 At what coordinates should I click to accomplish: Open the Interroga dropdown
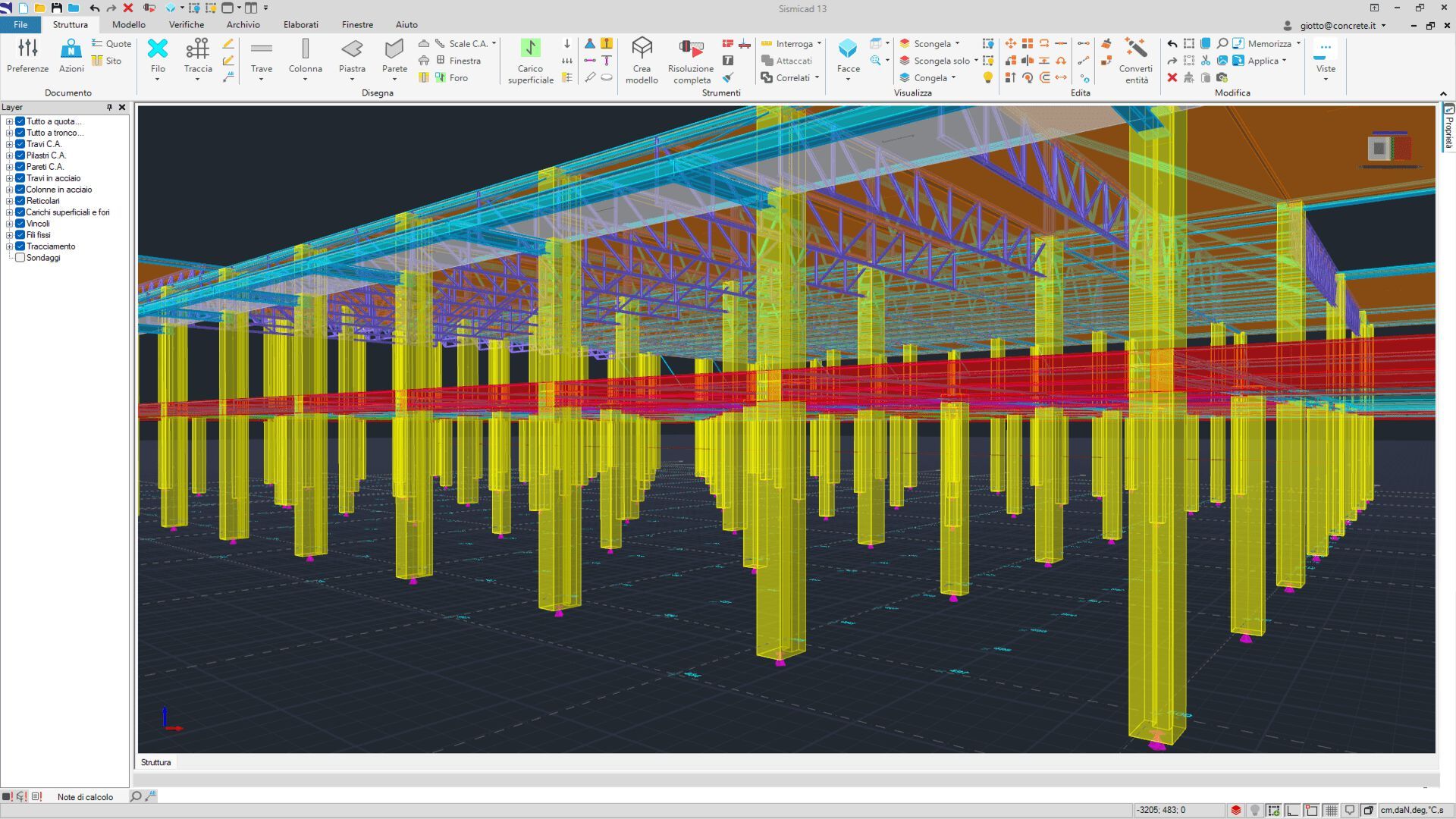[819, 44]
